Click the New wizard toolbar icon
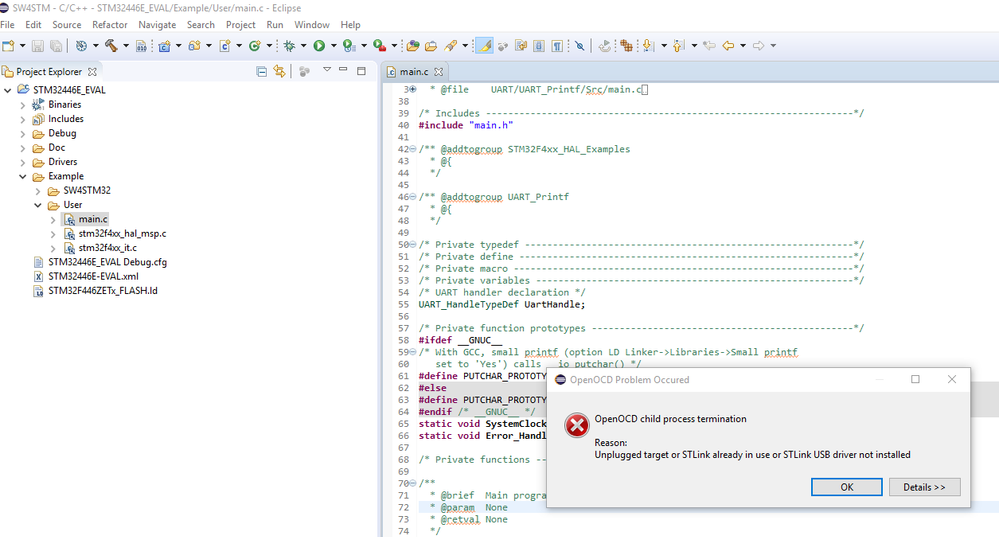 point(8,46)
